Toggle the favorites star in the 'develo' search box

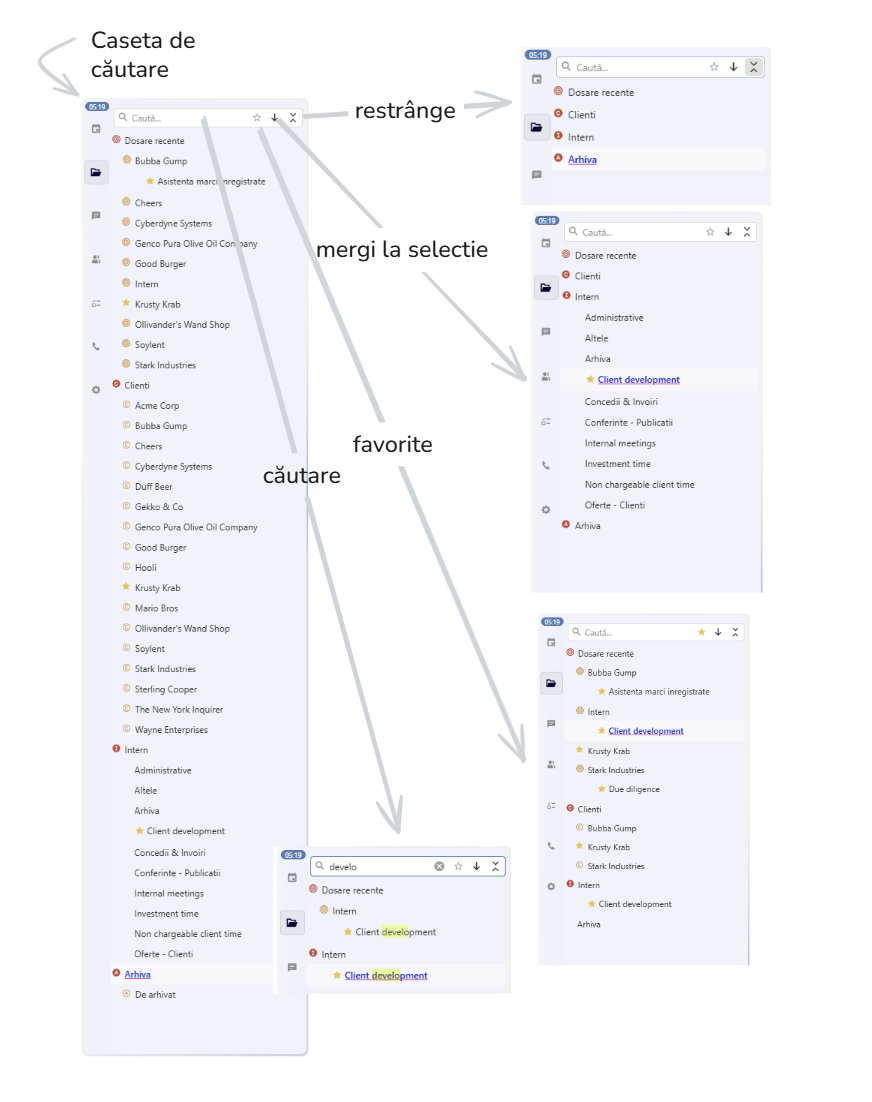pos(458,866)
